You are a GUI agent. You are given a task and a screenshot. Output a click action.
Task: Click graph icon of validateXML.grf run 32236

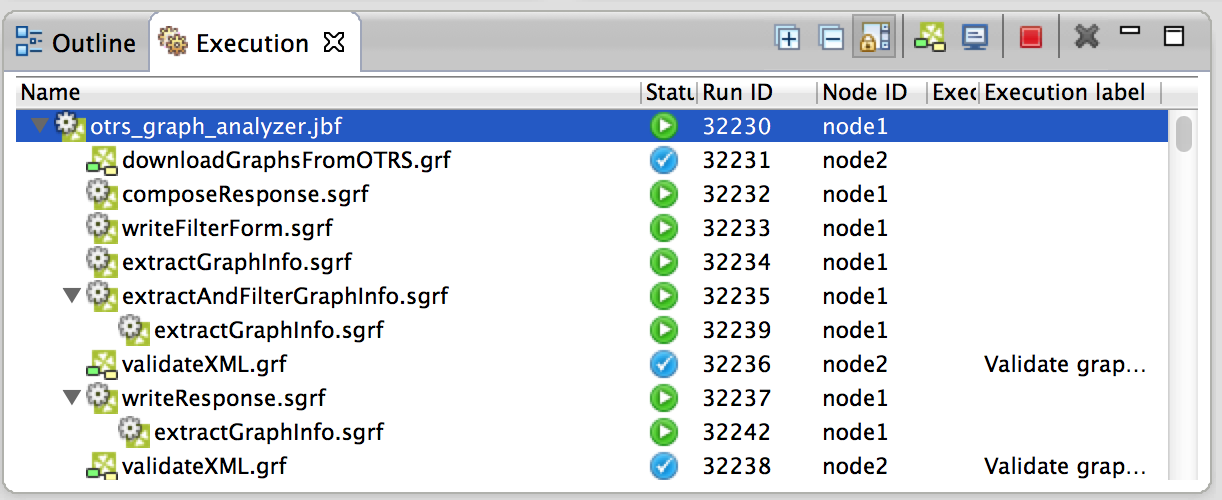[x=100, y=365]
